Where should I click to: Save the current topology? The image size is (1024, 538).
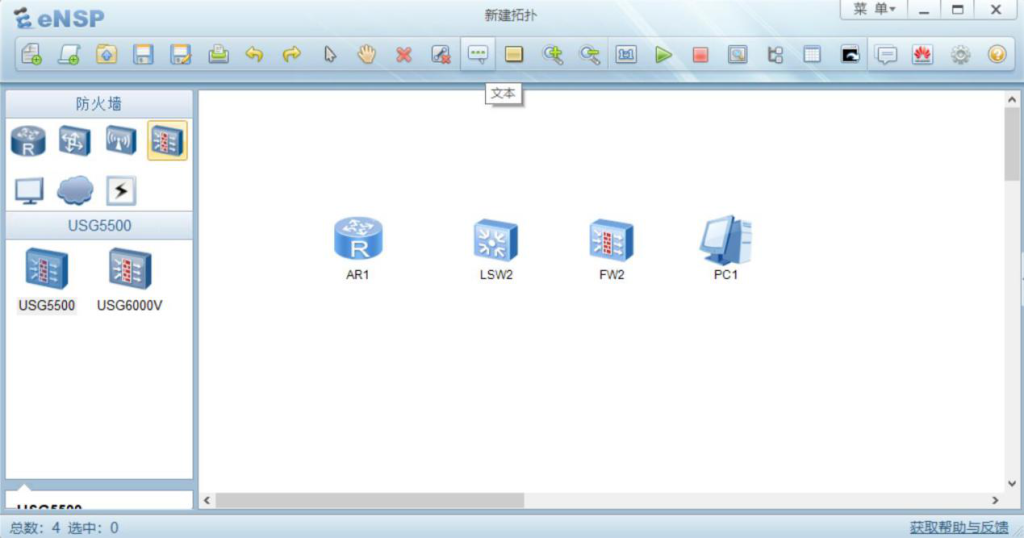tap(143, 54)
